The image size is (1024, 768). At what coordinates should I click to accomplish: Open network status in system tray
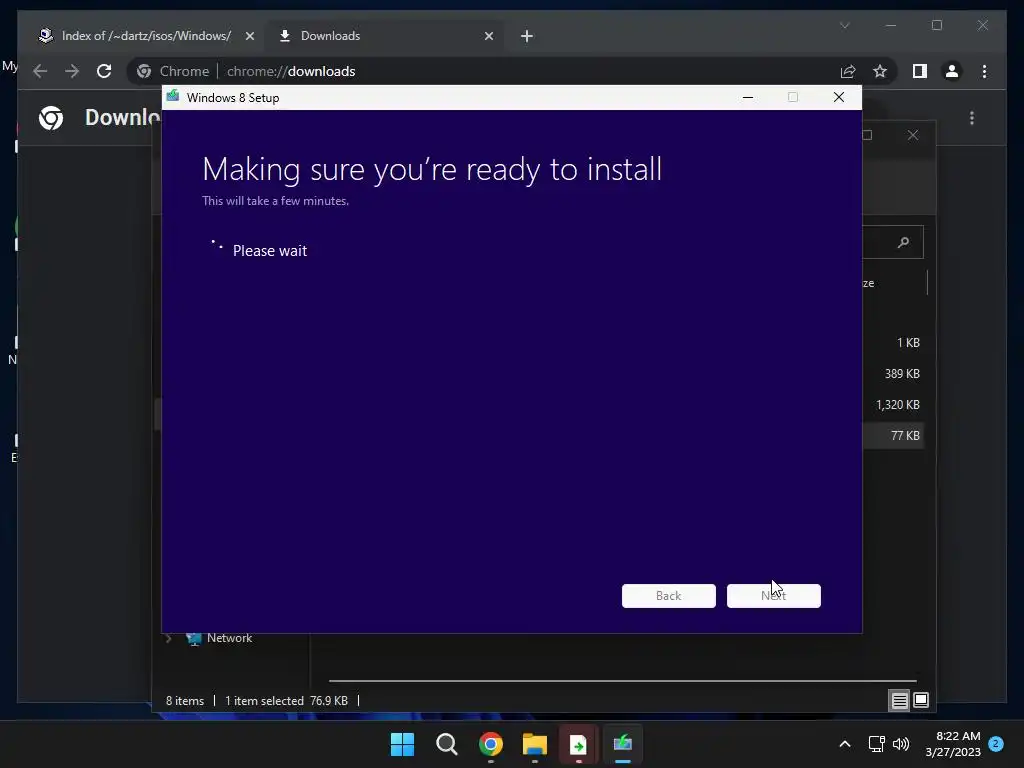tap(876, 744)
